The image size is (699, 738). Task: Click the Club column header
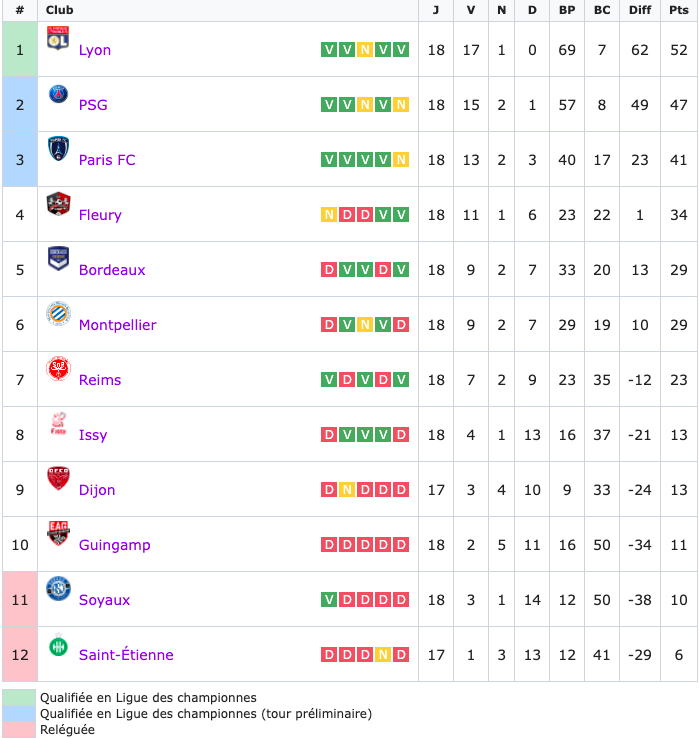(59, 10)
